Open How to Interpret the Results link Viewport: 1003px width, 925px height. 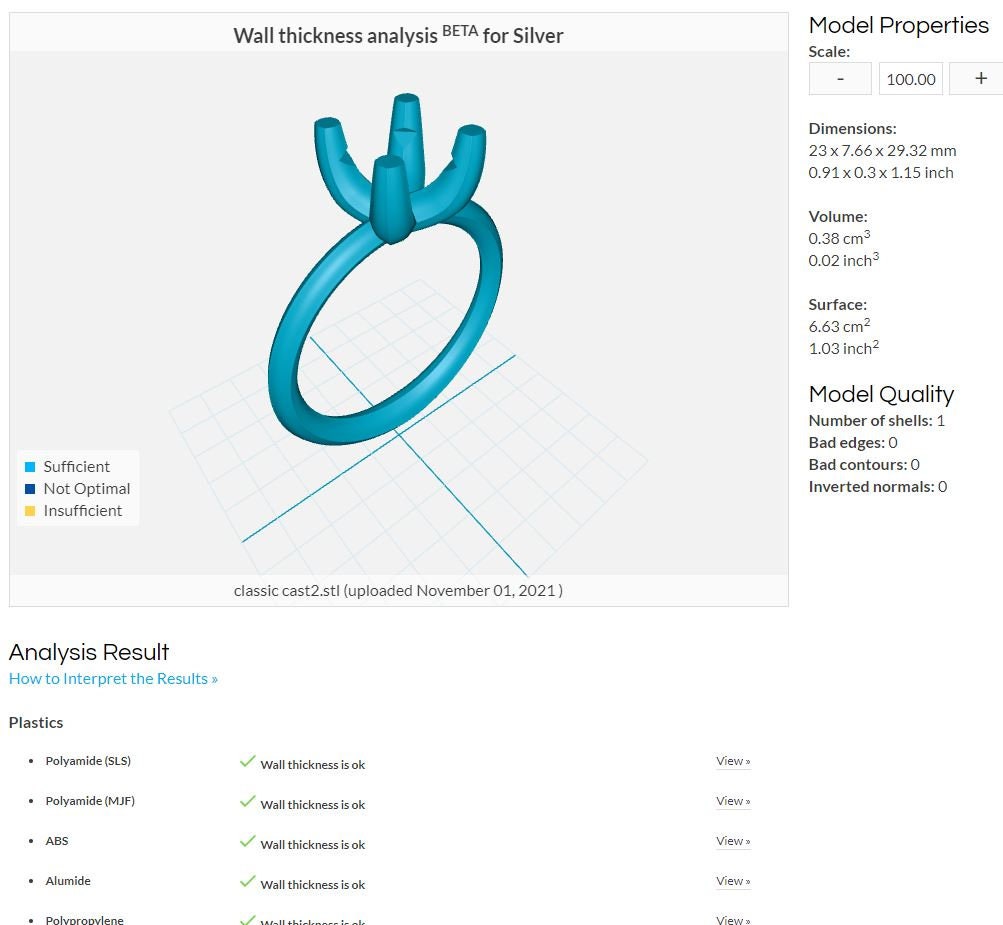[113, 679]
